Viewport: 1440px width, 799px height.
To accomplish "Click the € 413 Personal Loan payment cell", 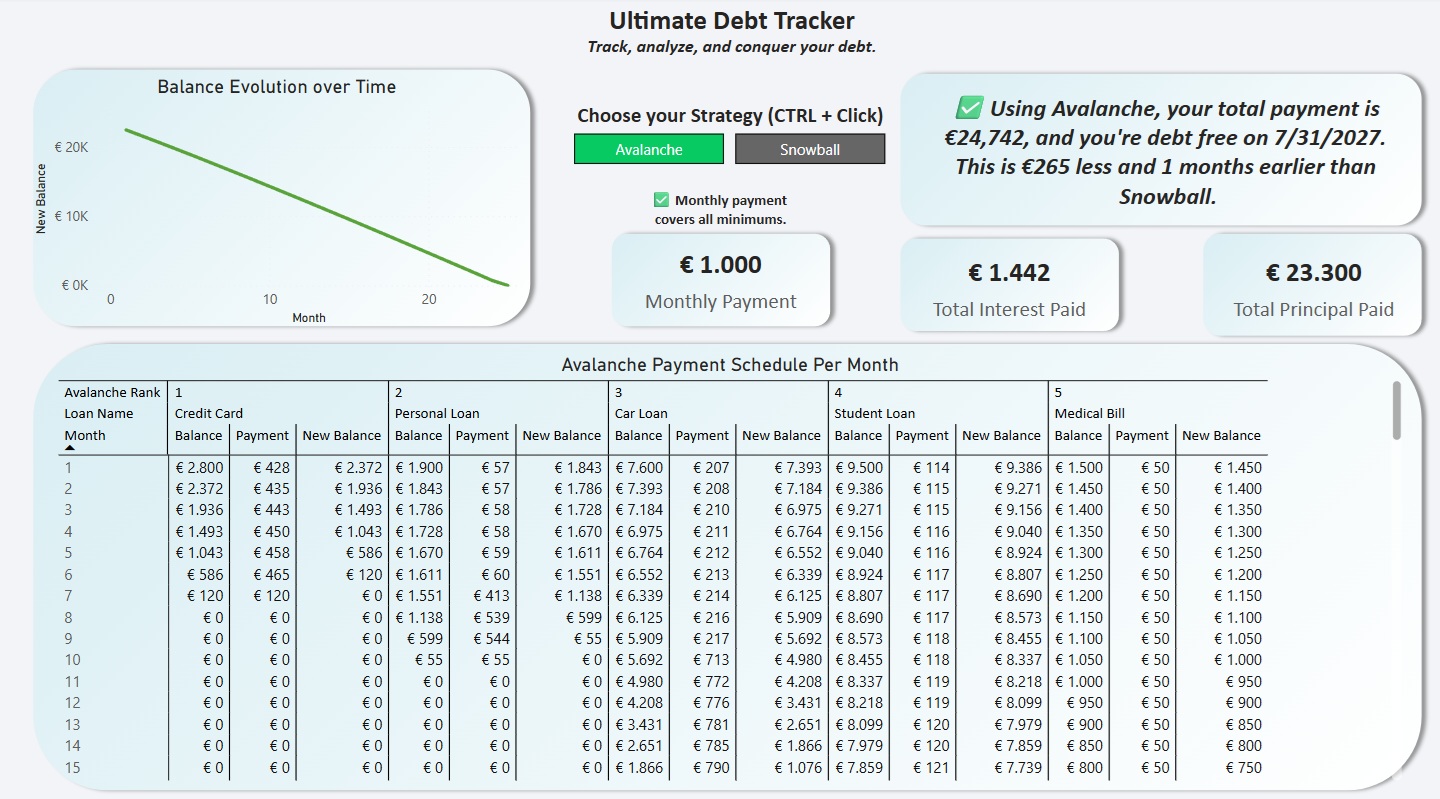I will pos(491,596).
